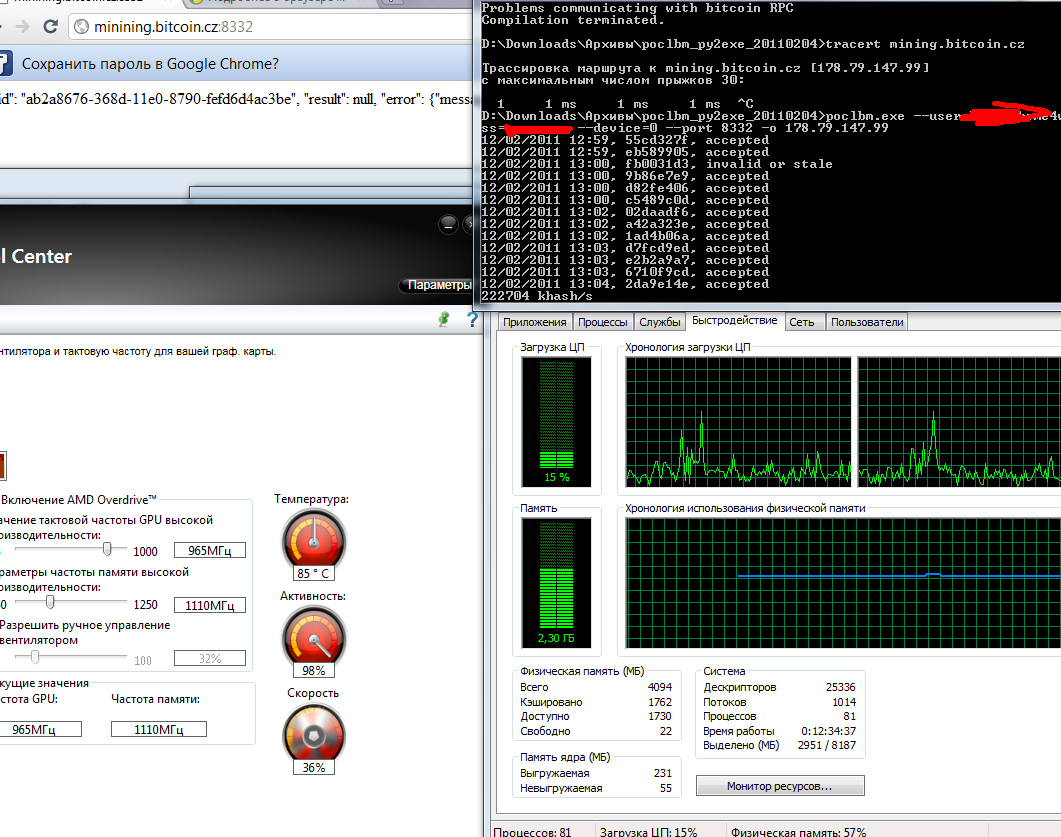The width and height of the screenshot is (1061, 837).
Task: Click the first CPU history graph
Action: pos(738,422)
